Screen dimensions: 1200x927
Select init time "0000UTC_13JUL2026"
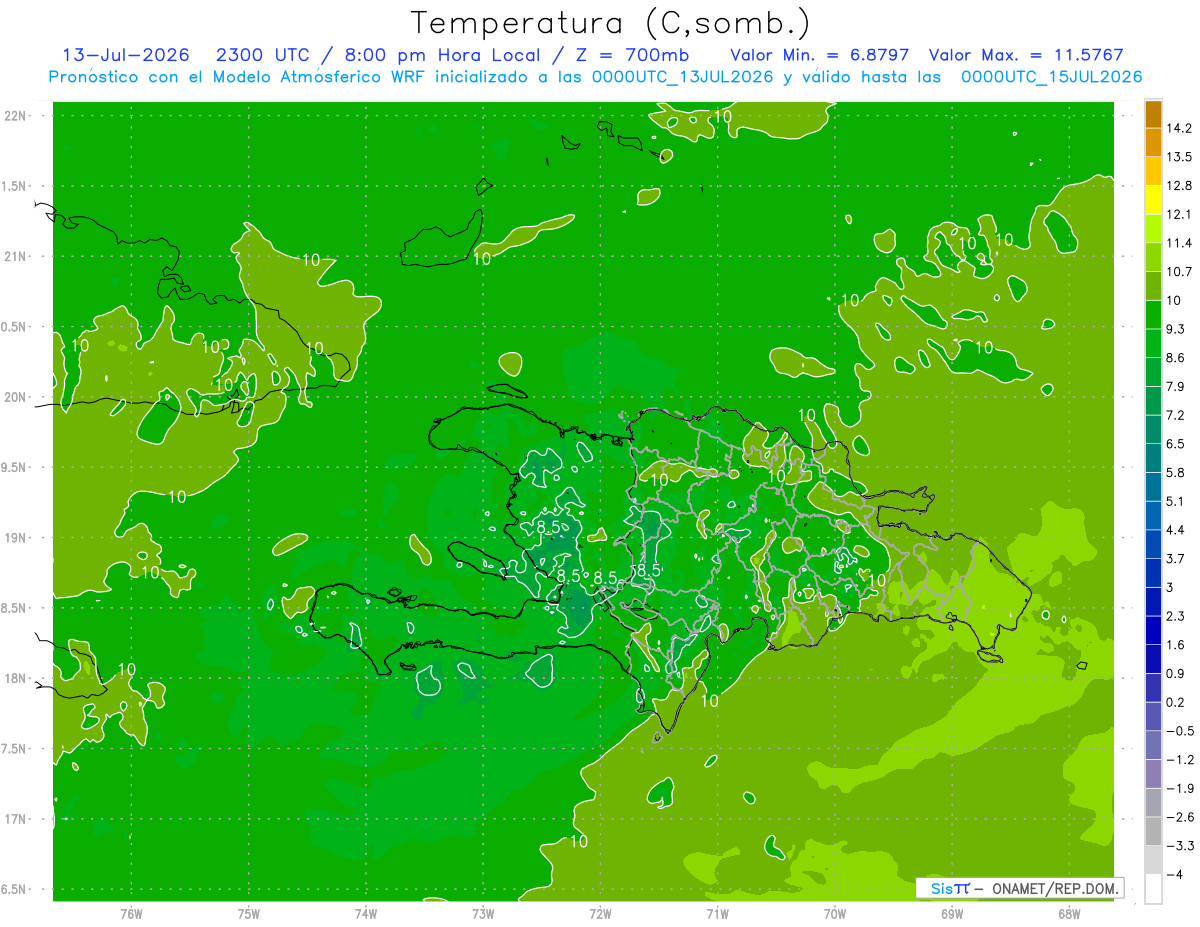pos(683,77)
